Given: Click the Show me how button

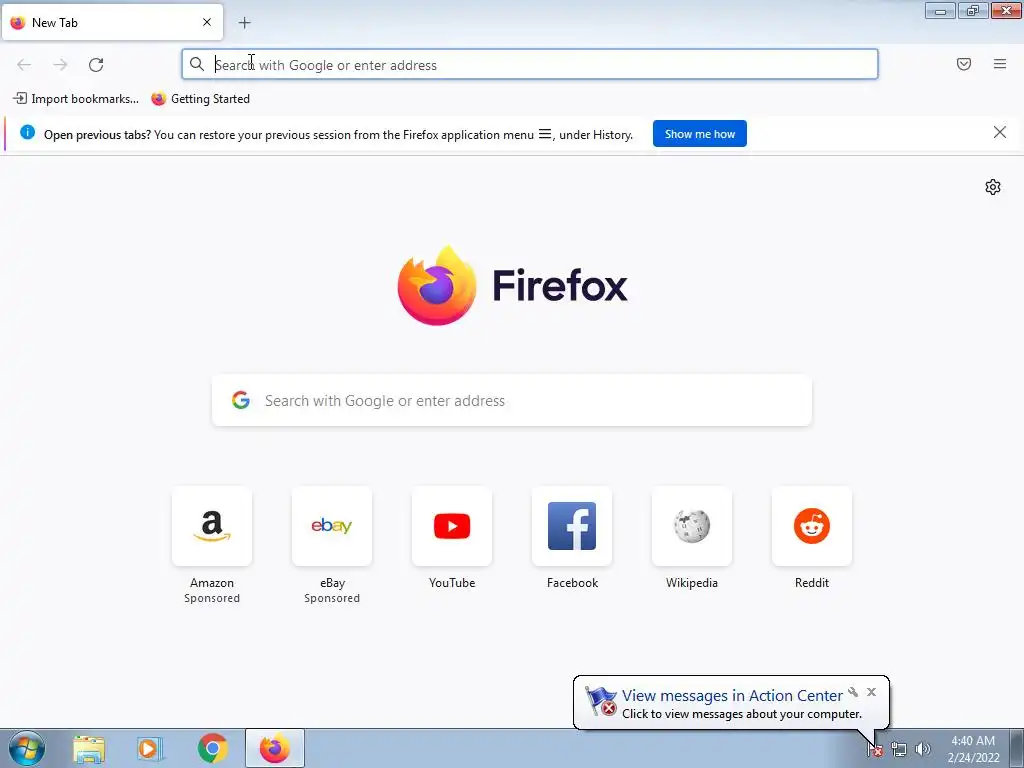Looking at the screenshot, I should point(699,134).
